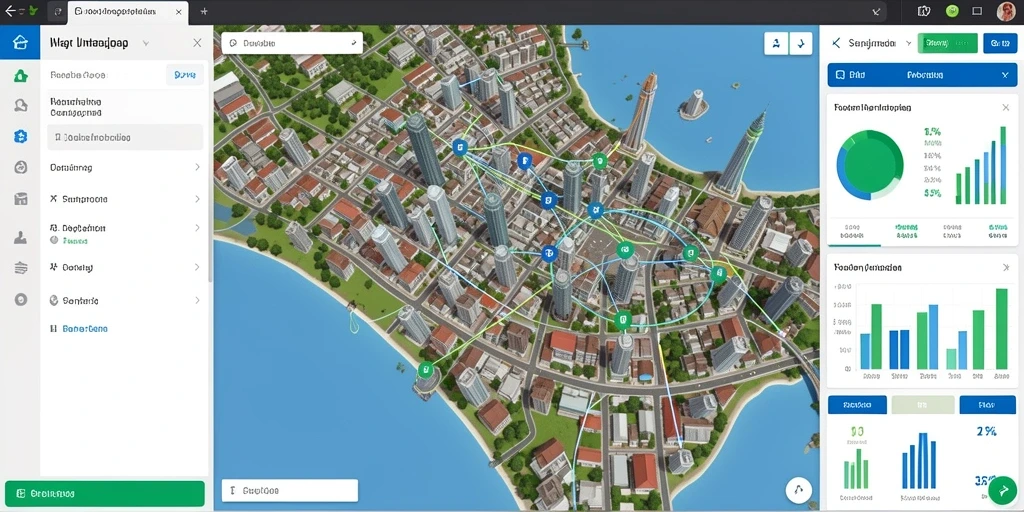Switch to the second tab under the donut chart
This screenshot has width=1024, height=512.
pyautogui.click(x=906, y=230)
